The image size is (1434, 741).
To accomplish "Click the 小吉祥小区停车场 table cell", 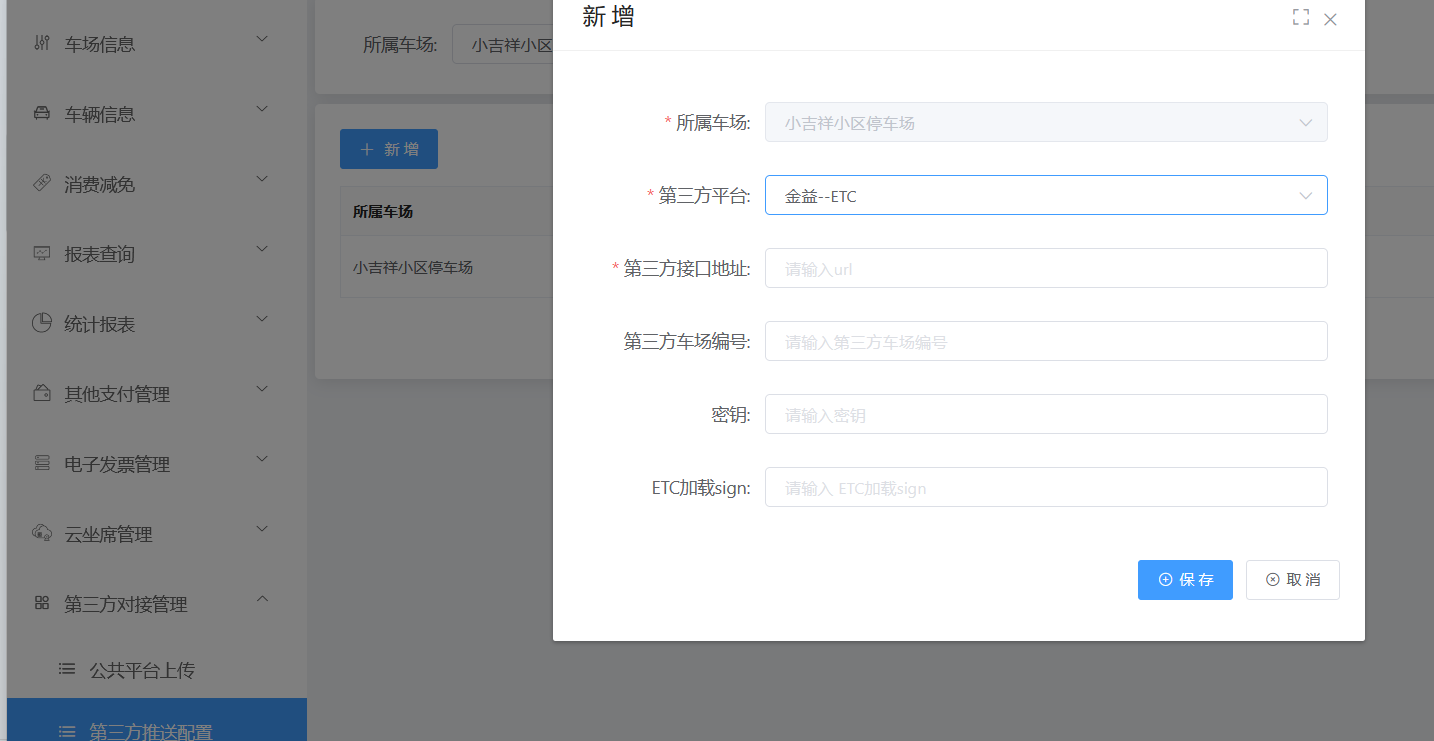I will [413, 267].
